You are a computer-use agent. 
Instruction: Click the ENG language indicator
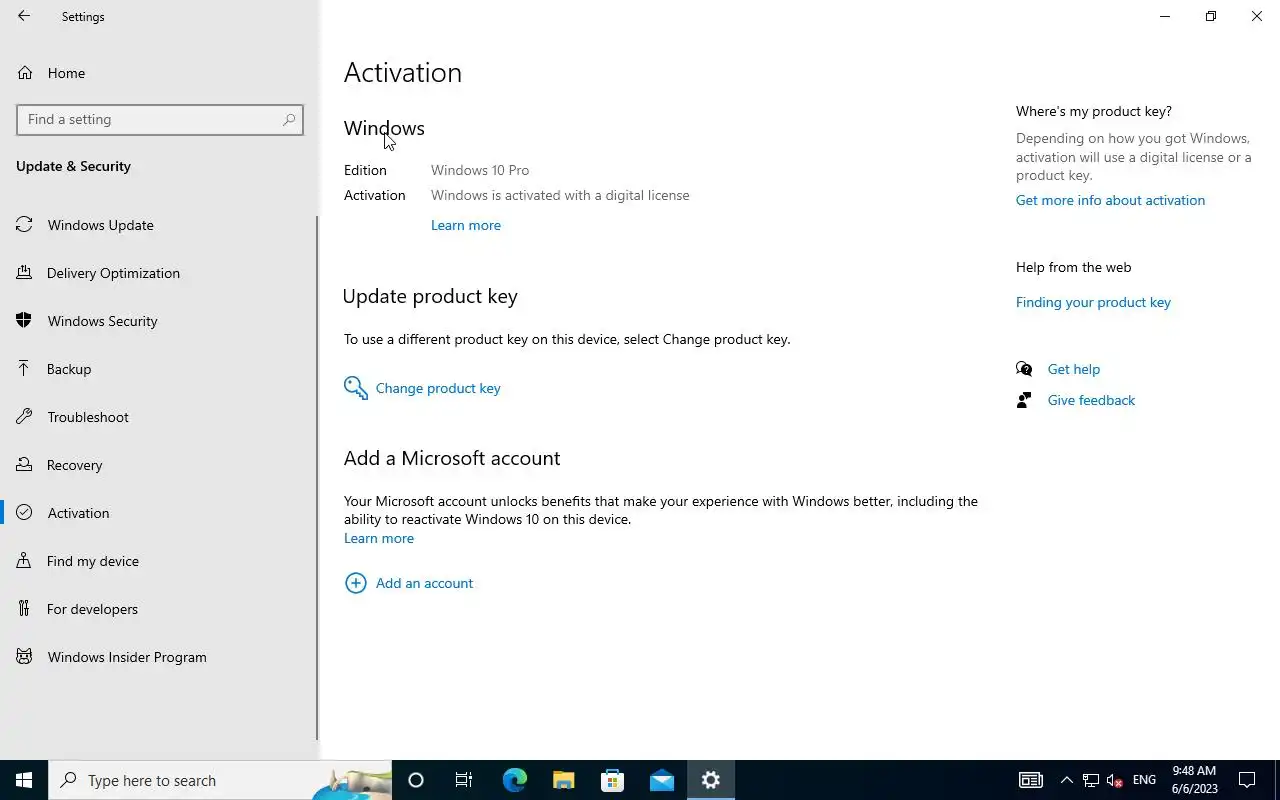click(1144, 780)
